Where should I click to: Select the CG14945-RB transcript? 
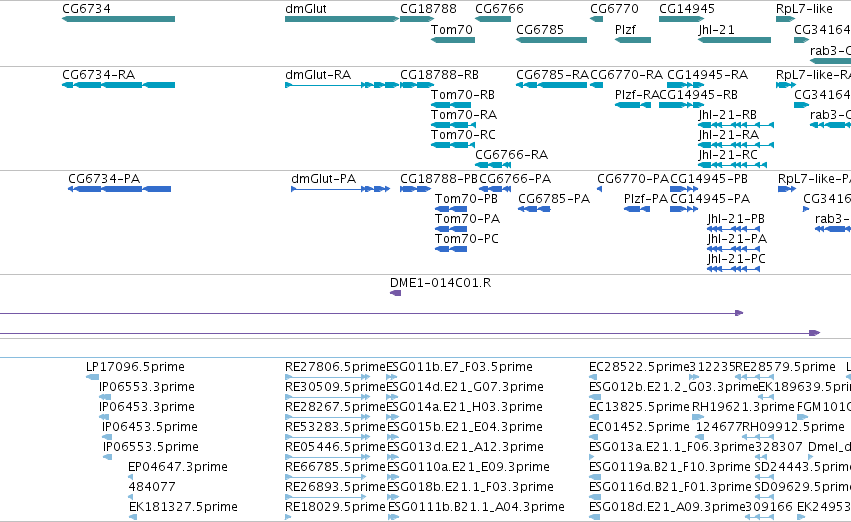(682, 105)
